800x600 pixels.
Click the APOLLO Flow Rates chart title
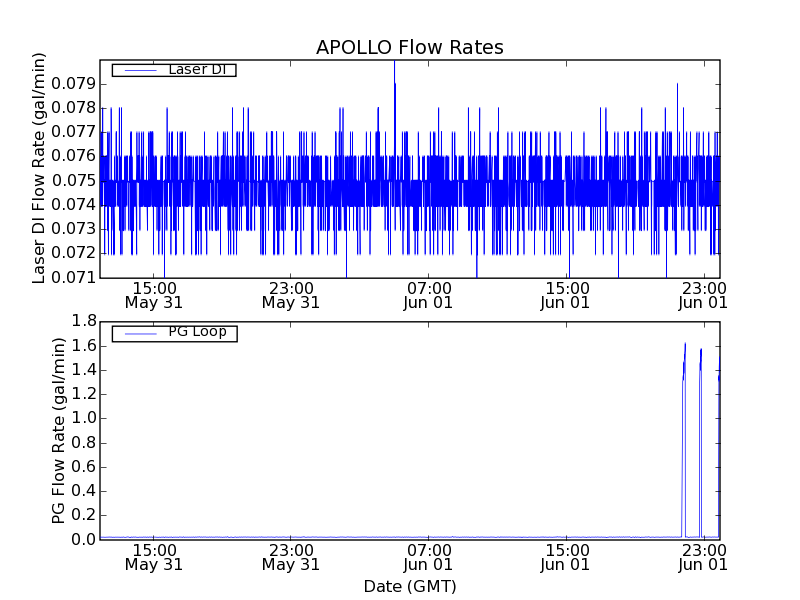click(409, 47)
